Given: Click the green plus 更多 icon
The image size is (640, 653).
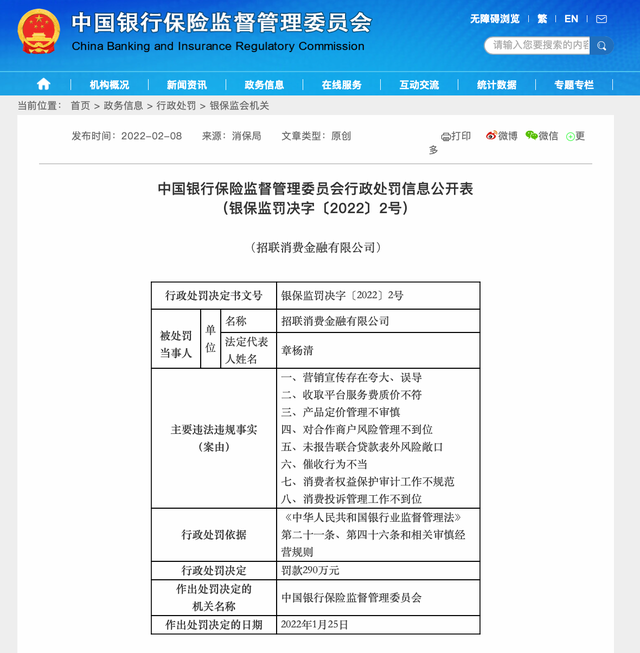Looking at the screenshot, I should pyautogui.click(x=570, y=137).
